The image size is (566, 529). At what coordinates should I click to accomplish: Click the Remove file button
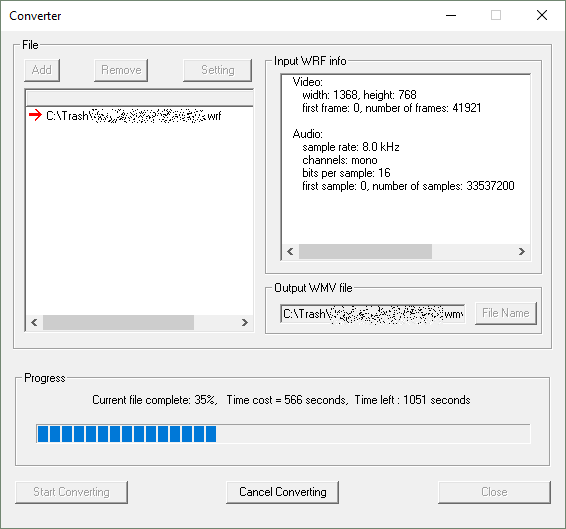(121, 70)
